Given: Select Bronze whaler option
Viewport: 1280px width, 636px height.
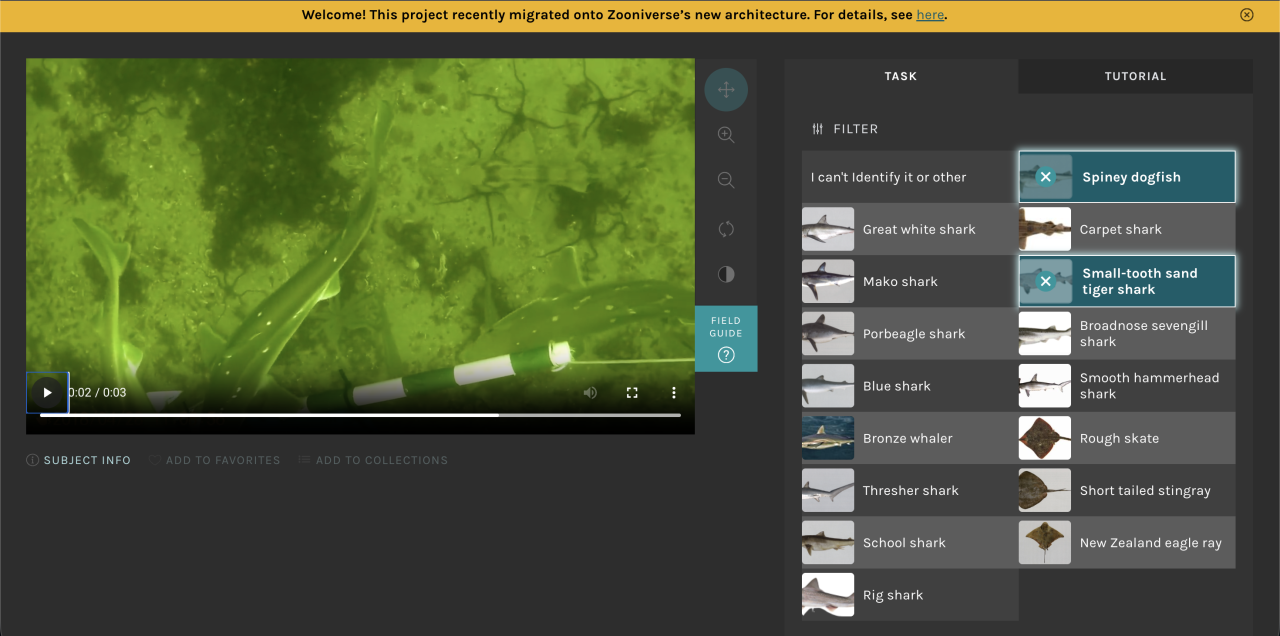Looking at the screenshot, I should coord(909,438).
